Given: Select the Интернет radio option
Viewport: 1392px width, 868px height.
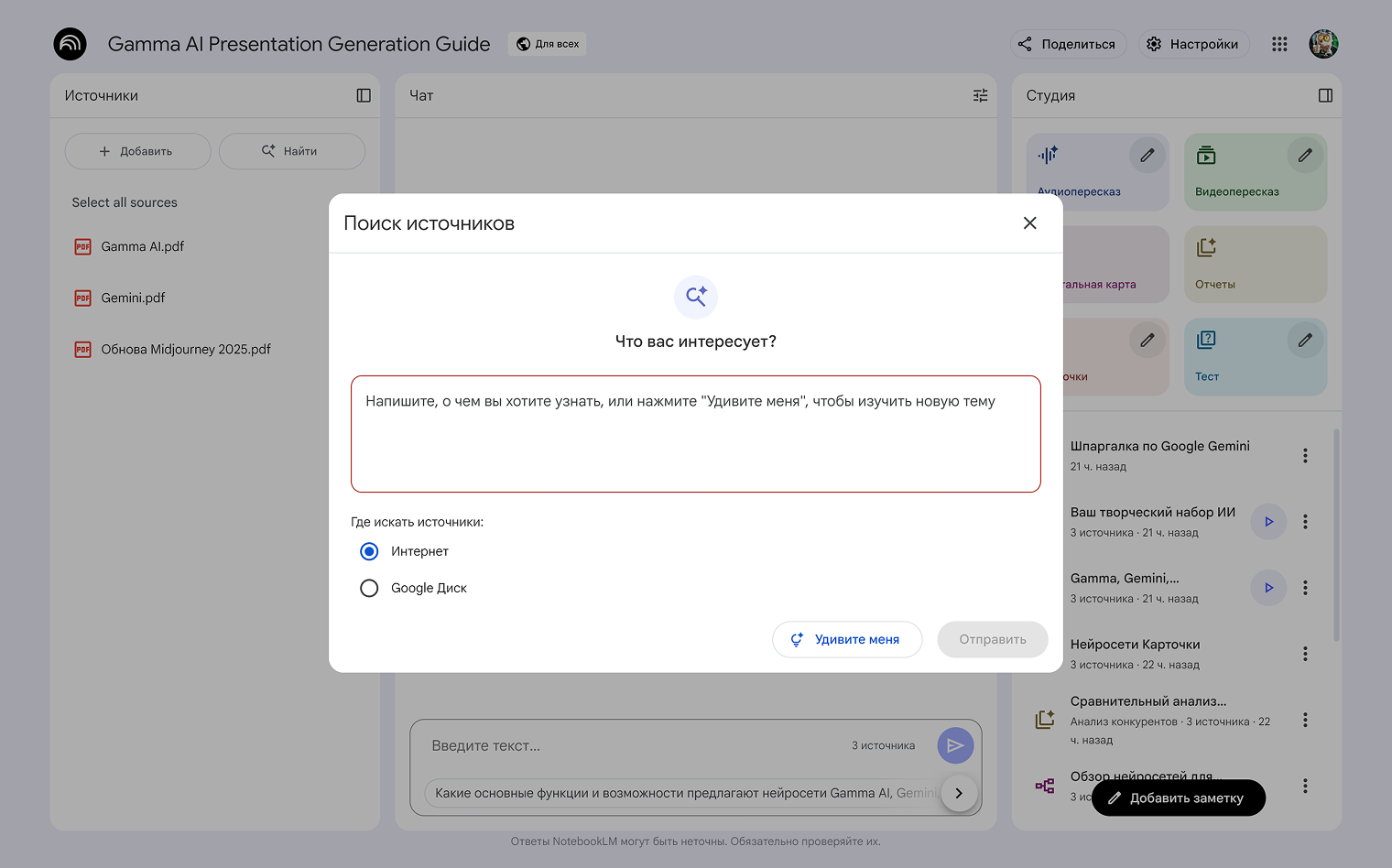Looking at the screenshot, I should coord(369,551).
